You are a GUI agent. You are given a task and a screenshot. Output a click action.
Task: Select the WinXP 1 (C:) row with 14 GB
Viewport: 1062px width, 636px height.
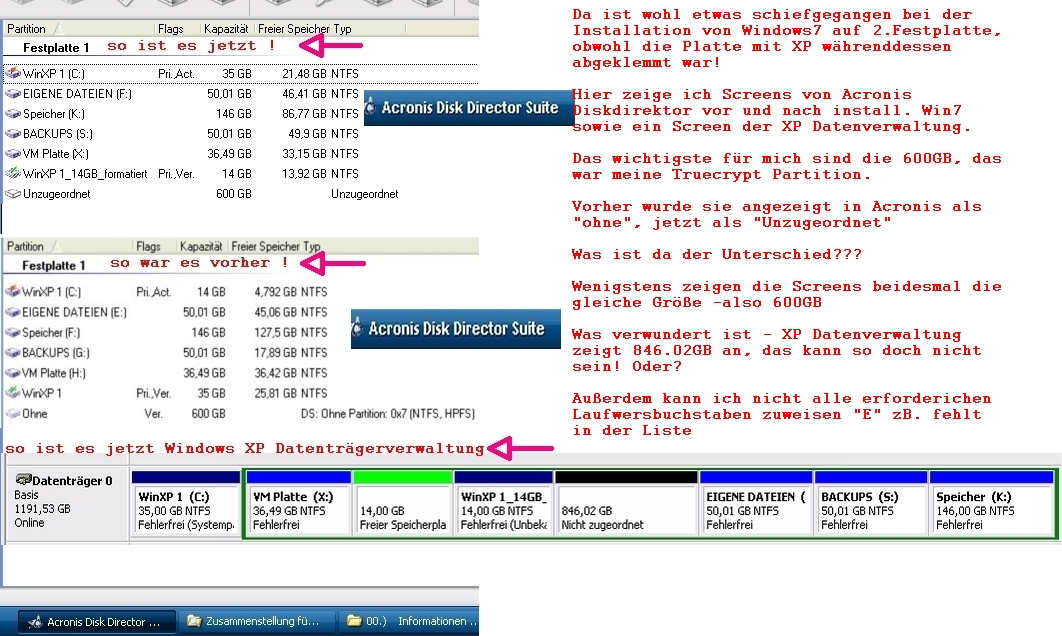click(240, 292)
